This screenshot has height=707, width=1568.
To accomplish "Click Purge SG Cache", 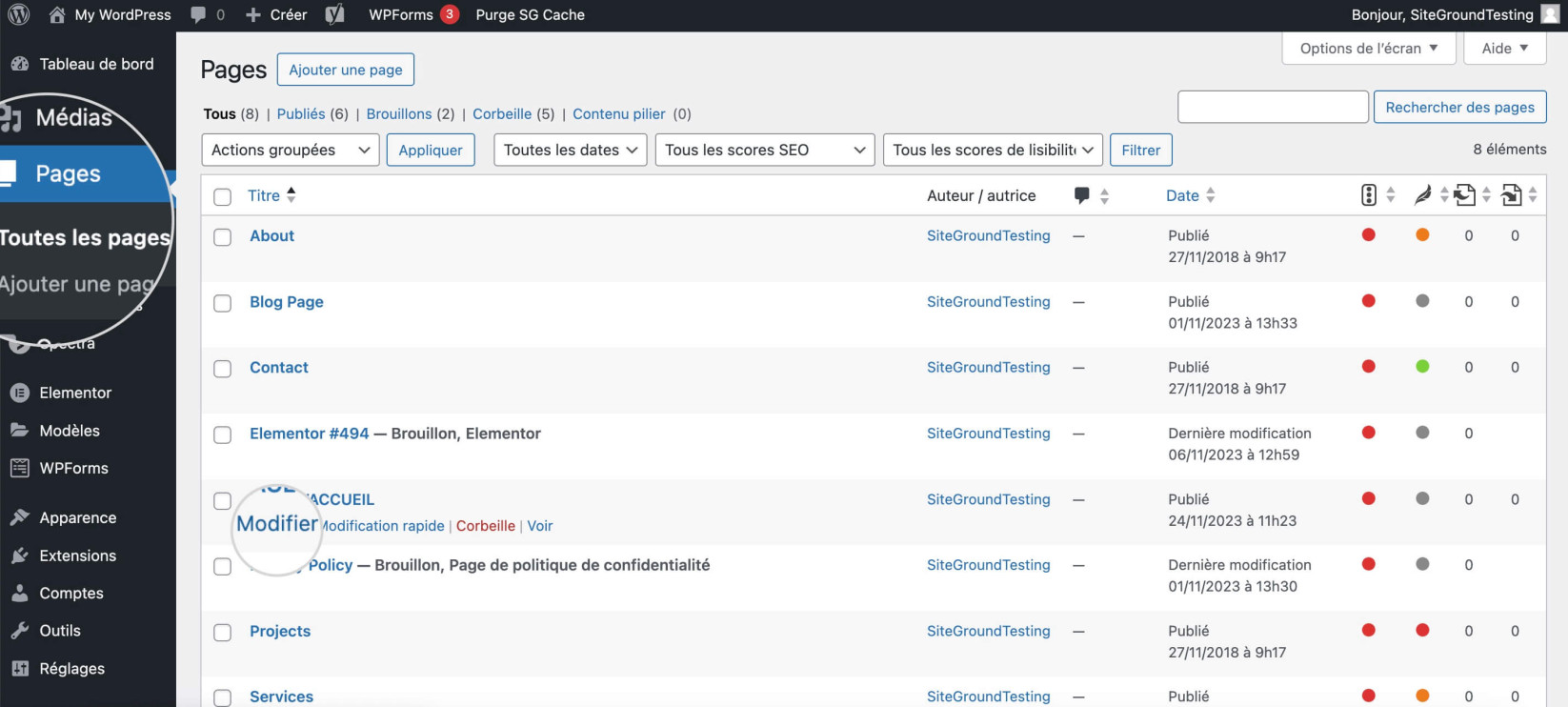I will coord(531,14).
